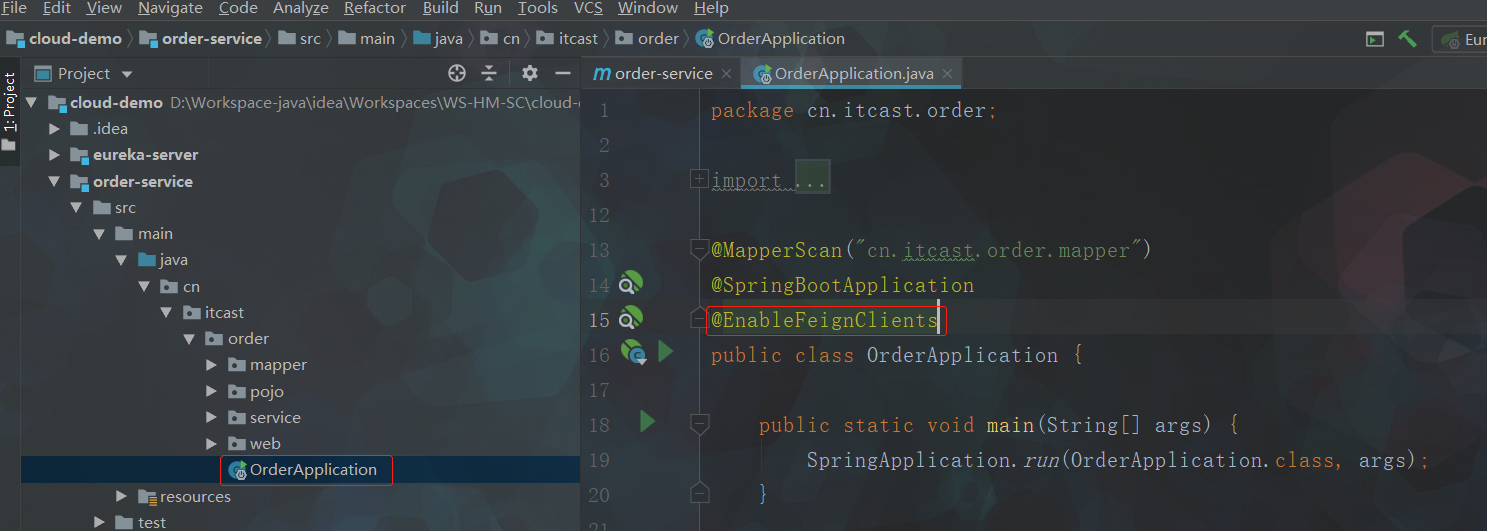Collapse the order-service module

(54, 181)
